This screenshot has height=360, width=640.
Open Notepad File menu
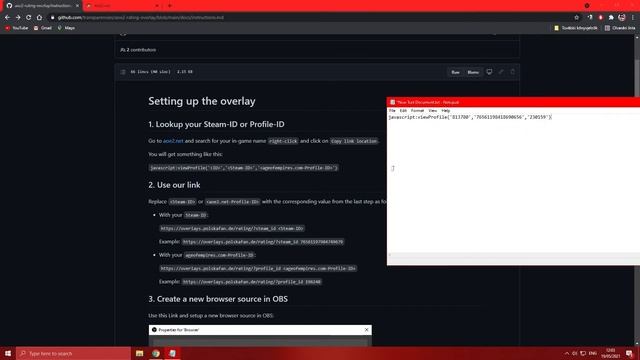[392, 111]
